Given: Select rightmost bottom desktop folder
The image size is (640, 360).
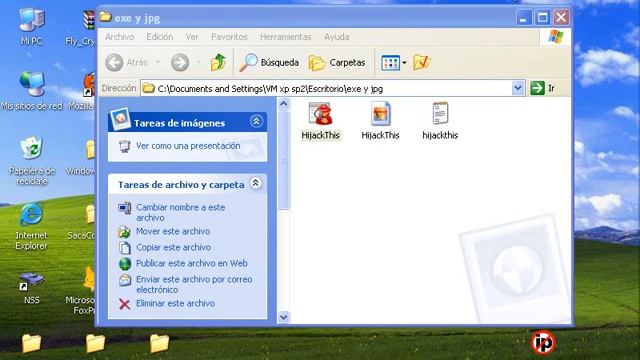Looking at the screenshot, I should [159, 343].
